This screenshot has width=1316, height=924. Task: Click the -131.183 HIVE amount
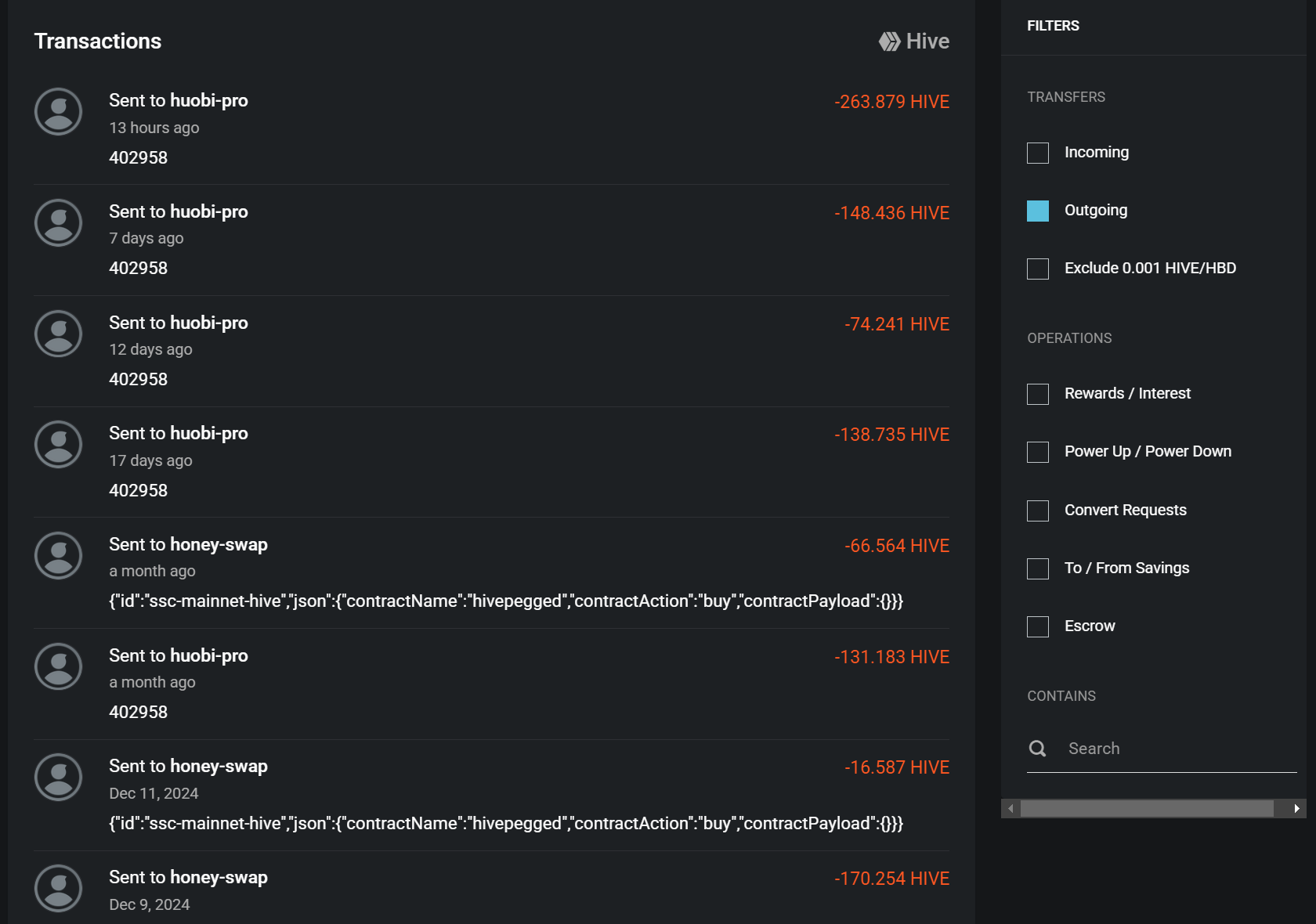click(891, 657)
